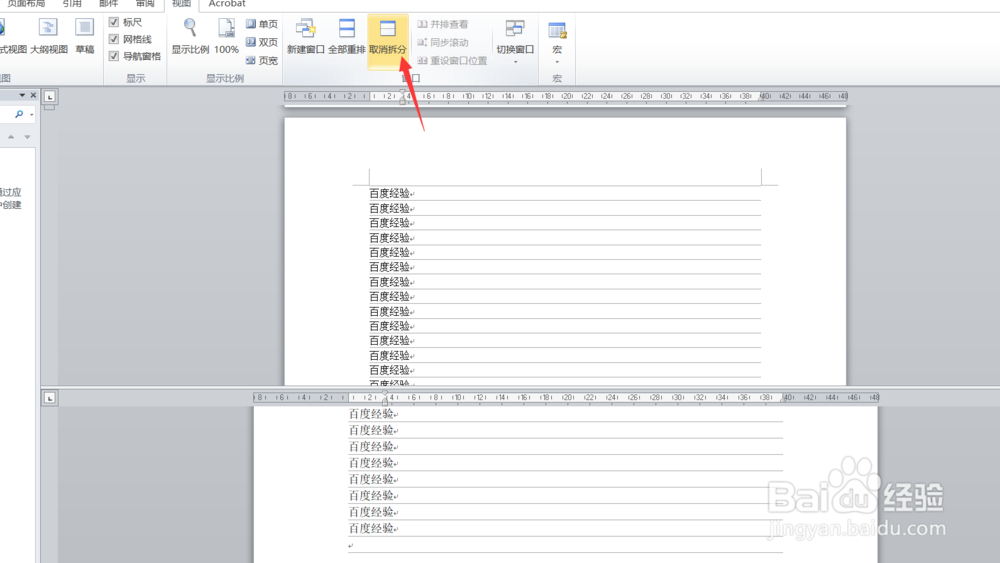
Task: Click the tab selector in upper pane ruler
Action: (49, 97)
